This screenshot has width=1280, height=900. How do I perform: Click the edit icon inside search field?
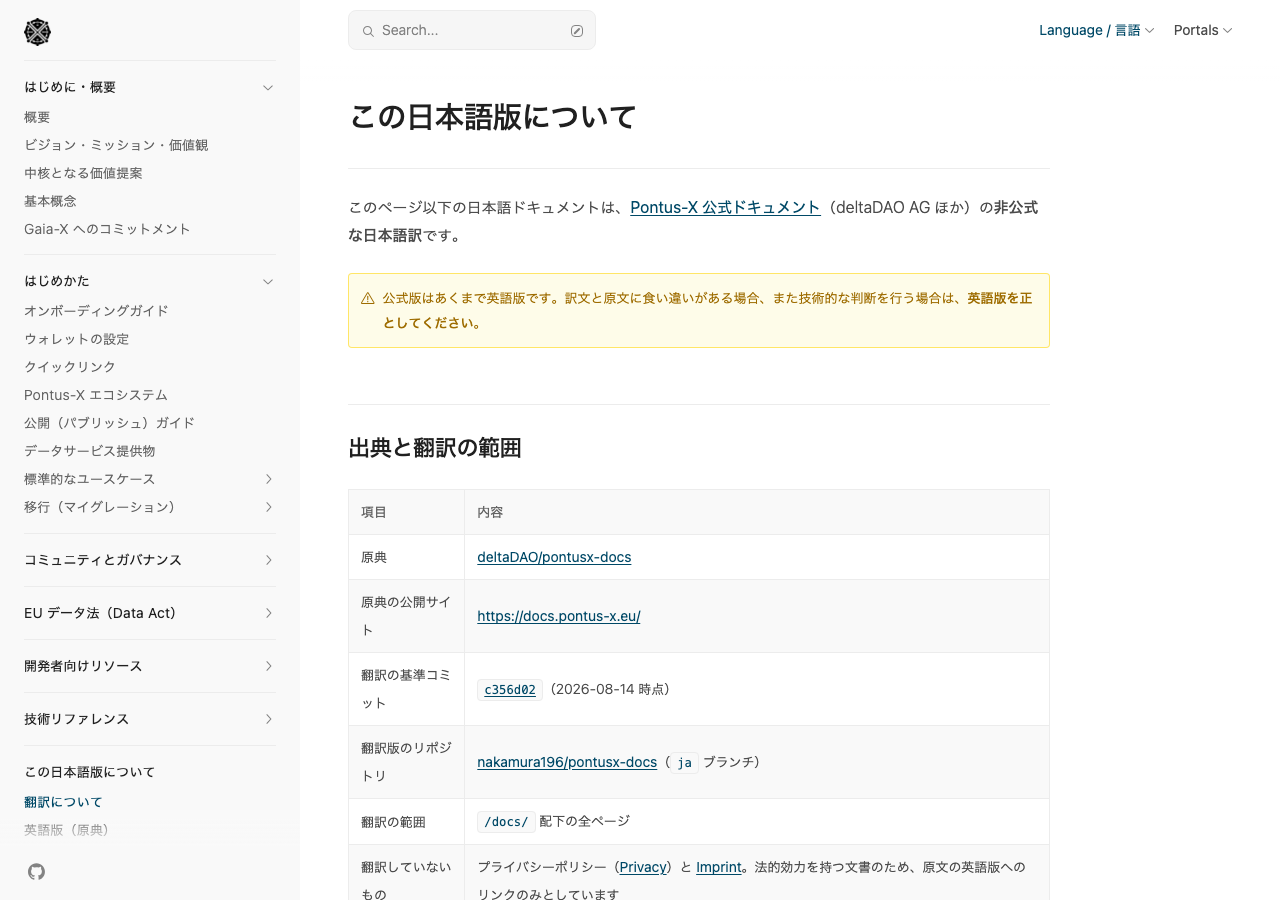pos(577,31)
